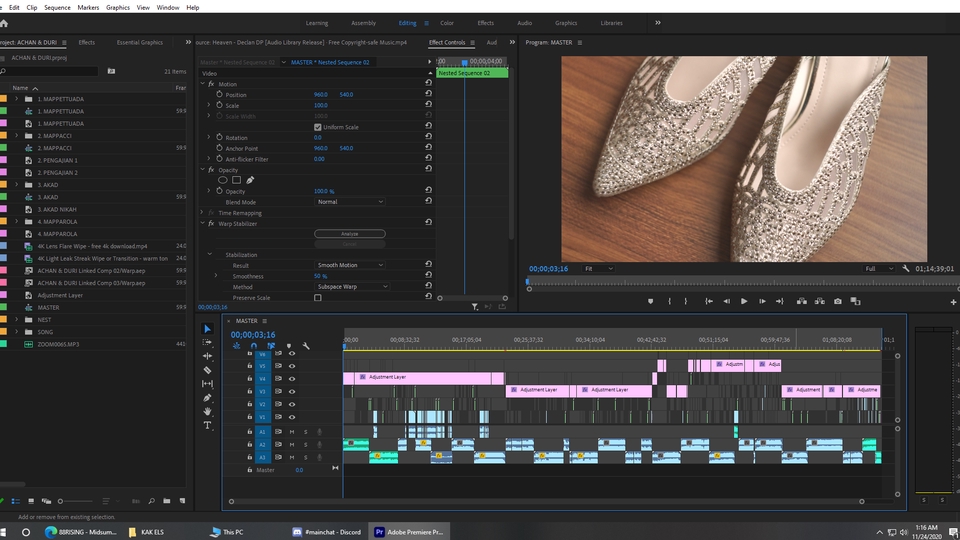Switch to the Audio workspace

click(x=525, y=23)
